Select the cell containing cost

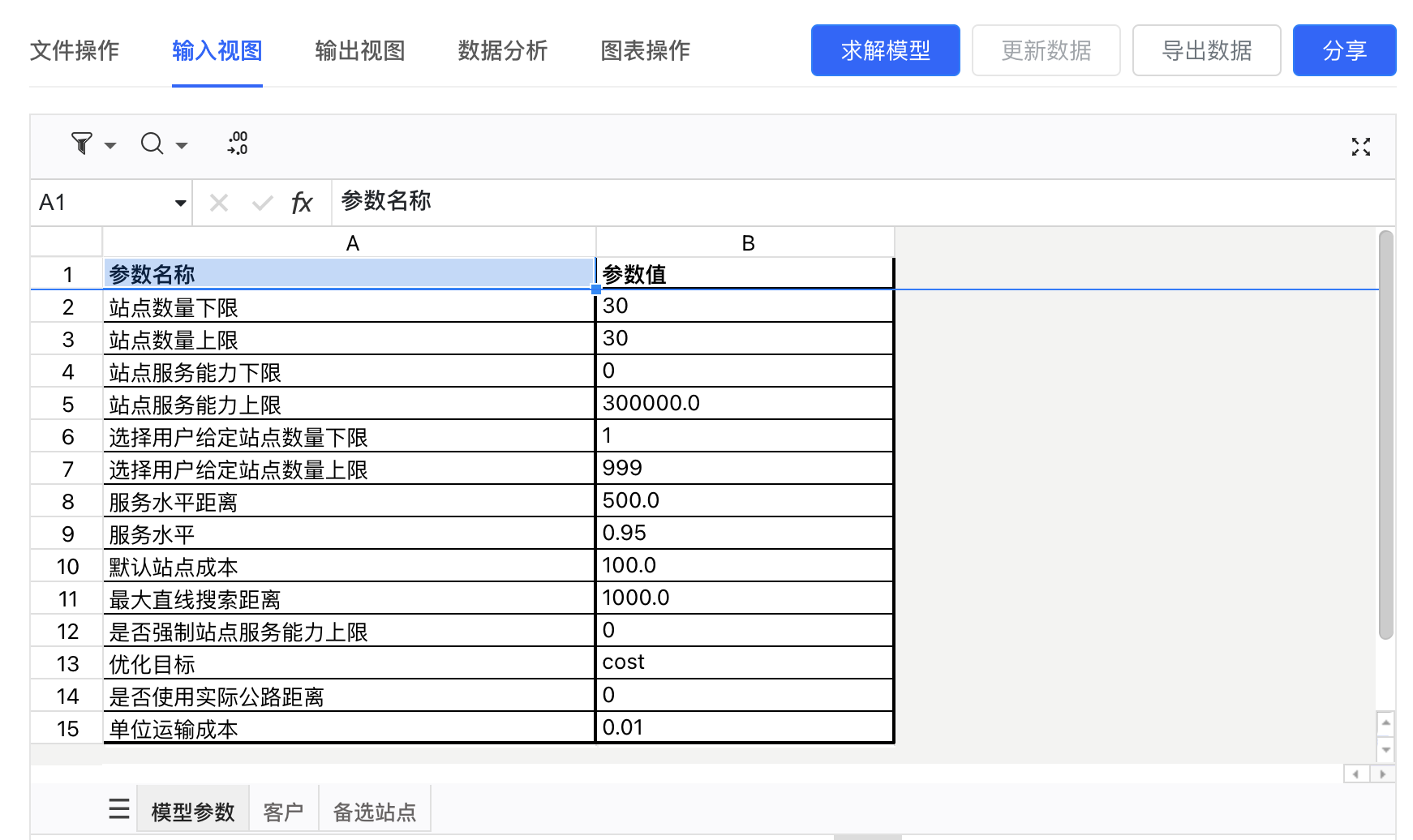(x=744, y=662)
